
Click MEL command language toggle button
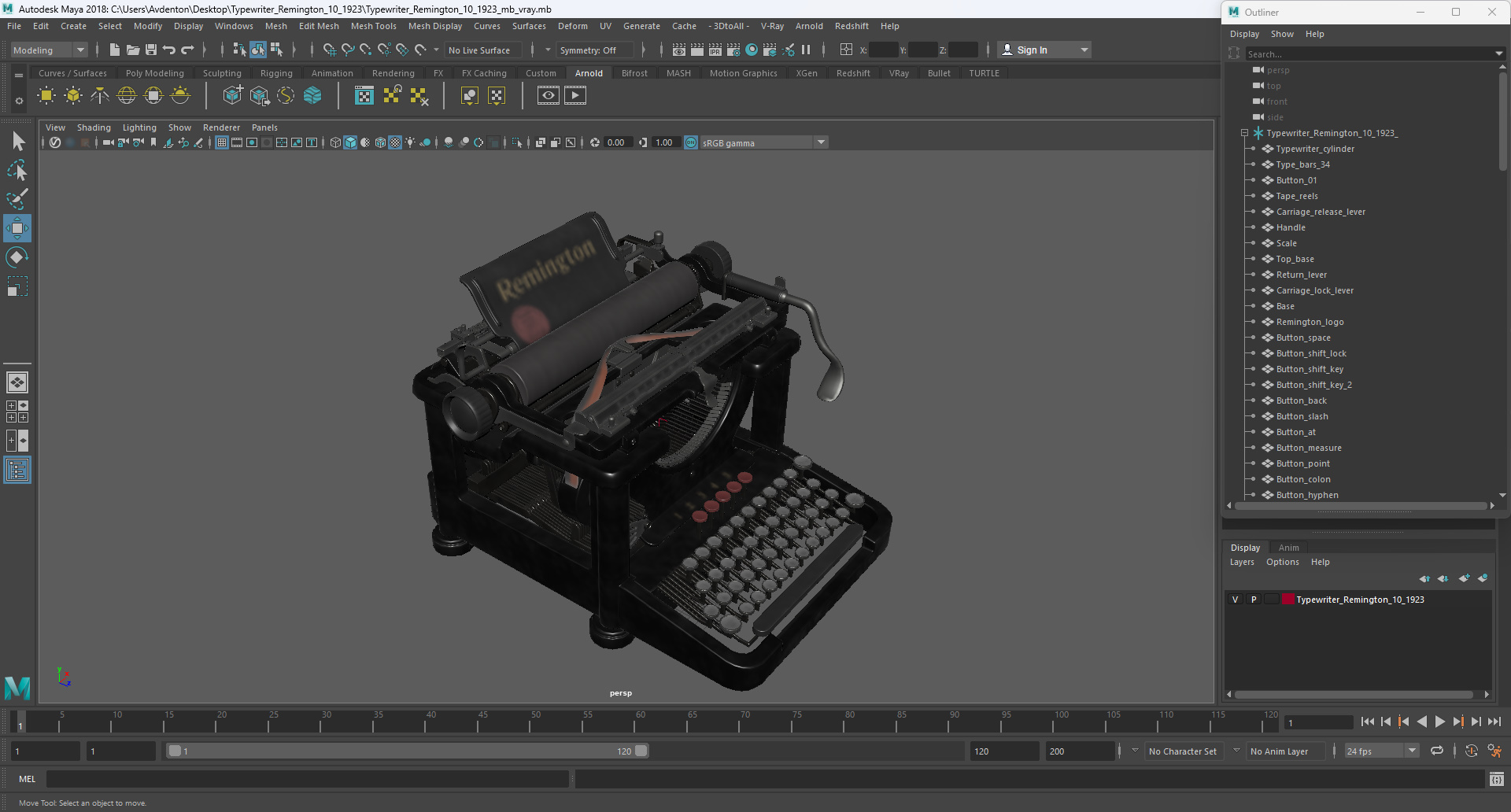[28, 779]
